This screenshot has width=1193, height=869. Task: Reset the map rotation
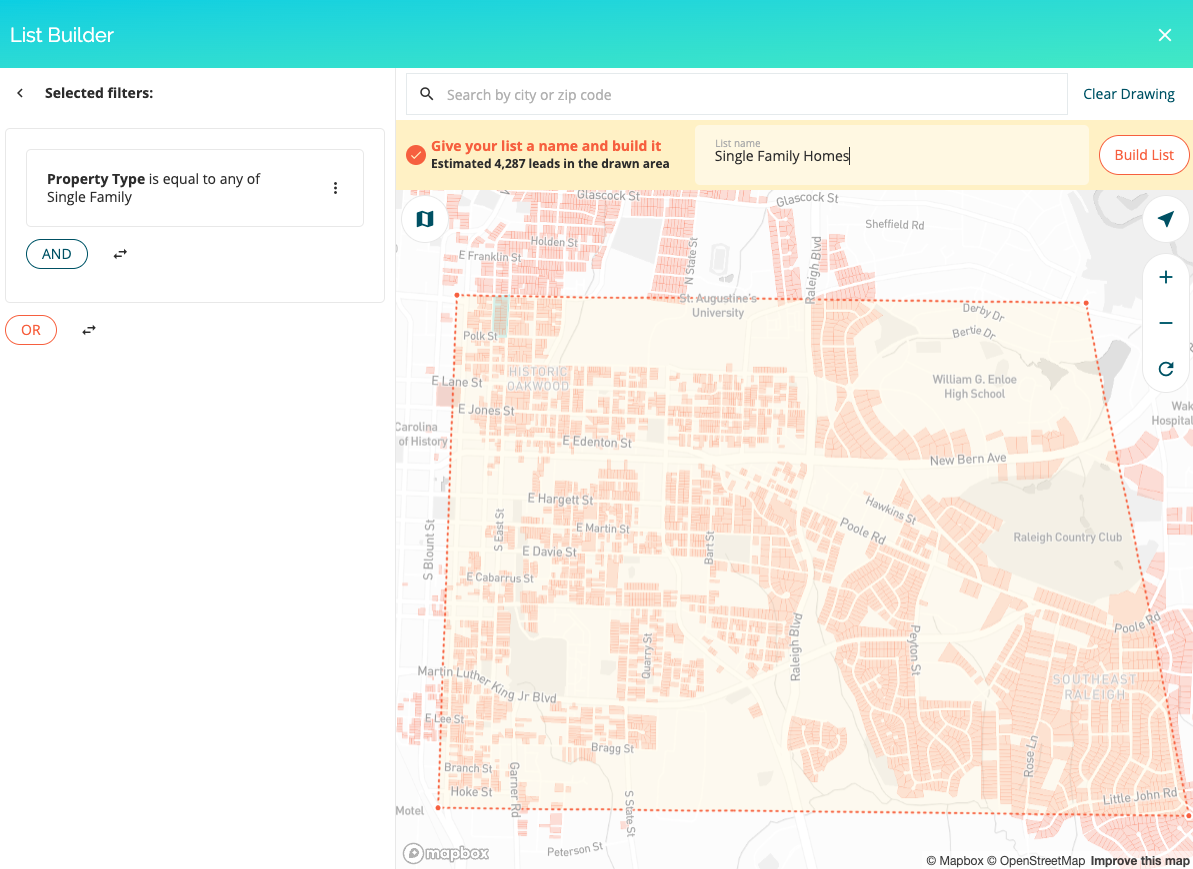pyautogui.click(x=1165, y=369)
